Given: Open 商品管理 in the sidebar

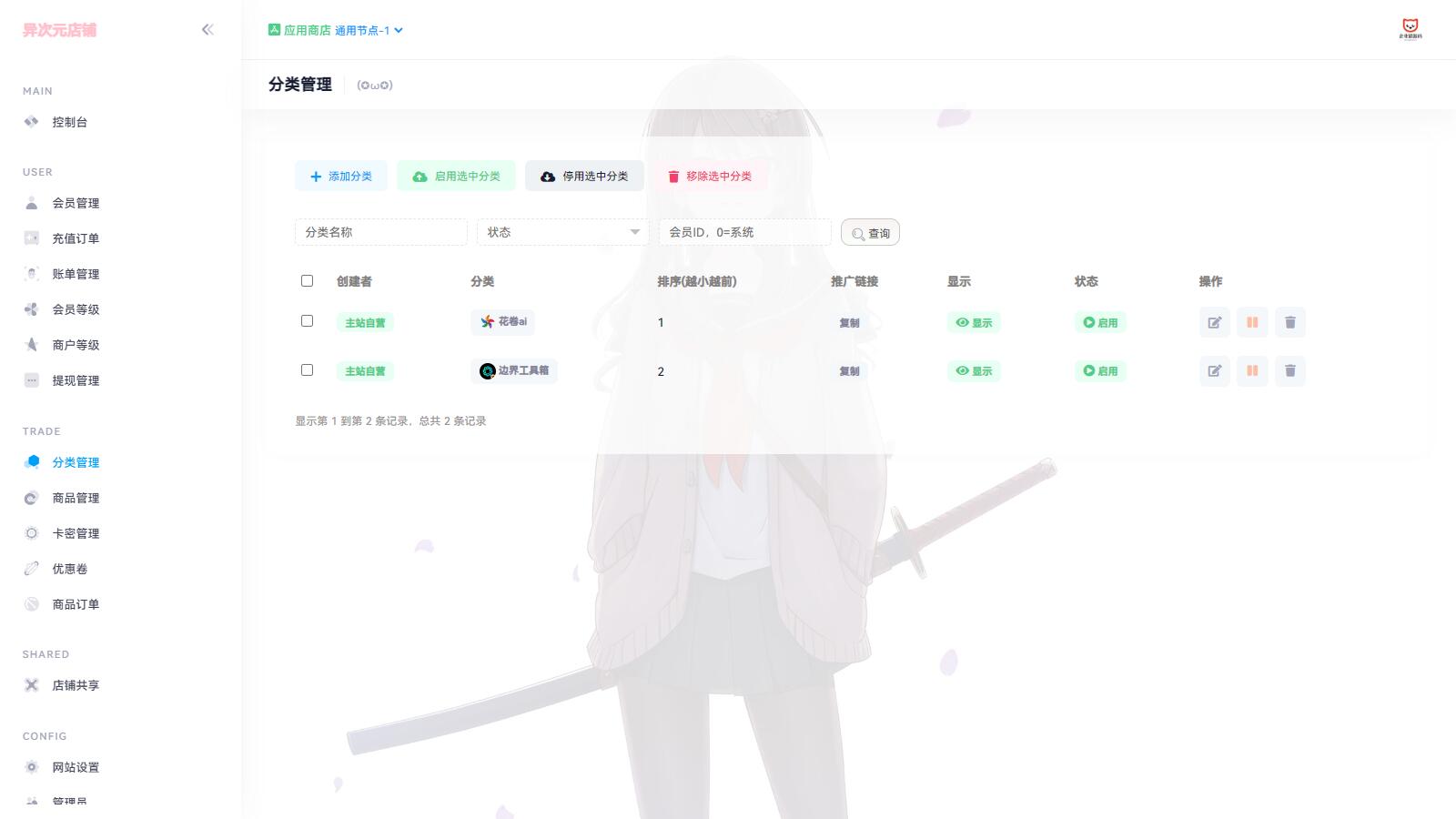Looking at the screenshot, I should [76, 498].
